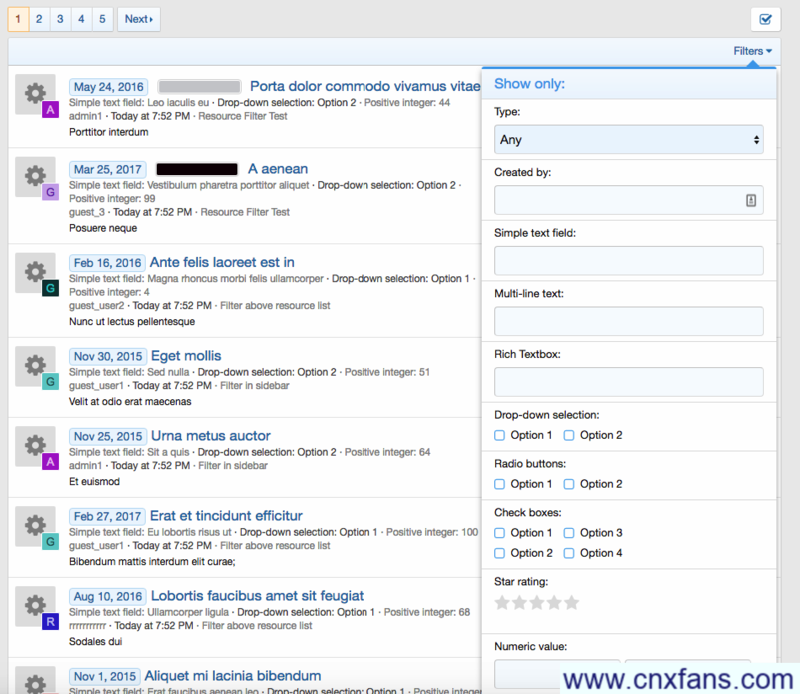This screenshot has height=694, width=800.
Task: Click gear icon for Aliquet mi lacinia bibendum
Action: point(35,681)
